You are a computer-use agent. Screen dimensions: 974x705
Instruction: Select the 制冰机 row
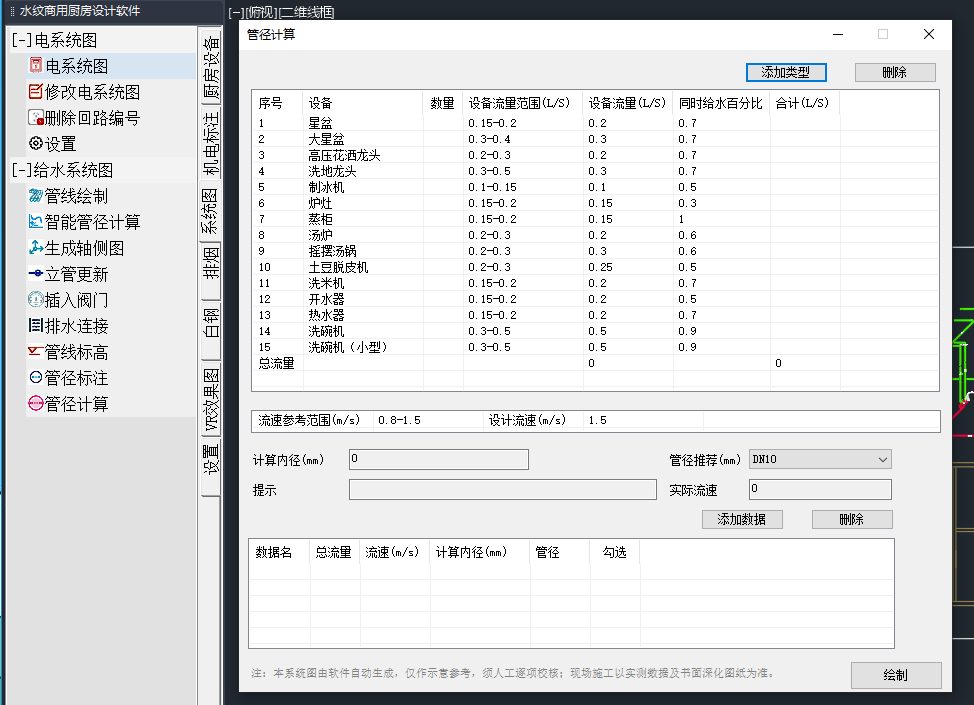click(x=594, y=187)
